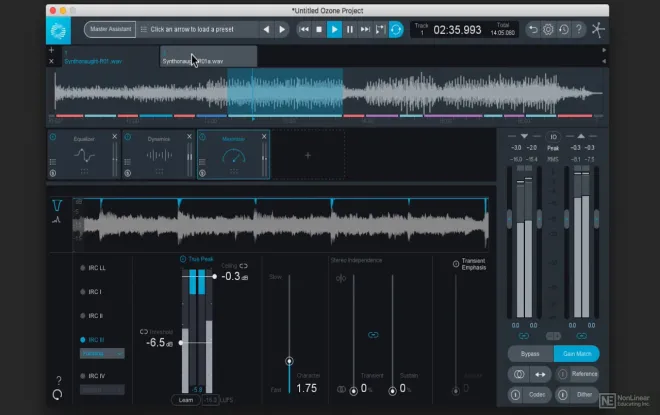
Task: Load the previous preset arrow
Action: 266,29
